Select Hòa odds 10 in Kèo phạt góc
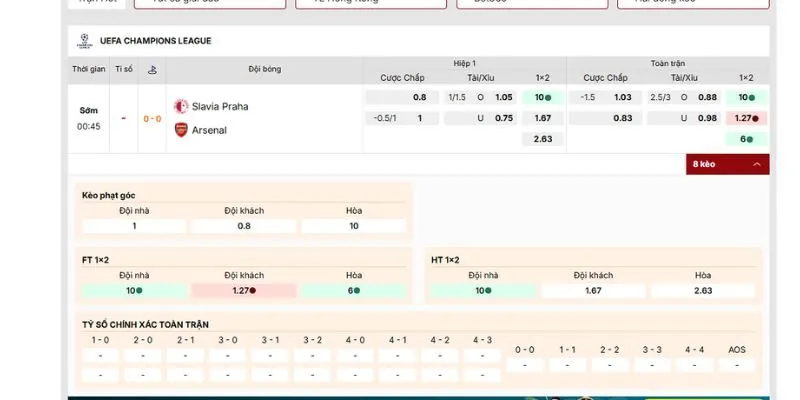This screenshot has height=400, width=800. [x=353, y=226]
